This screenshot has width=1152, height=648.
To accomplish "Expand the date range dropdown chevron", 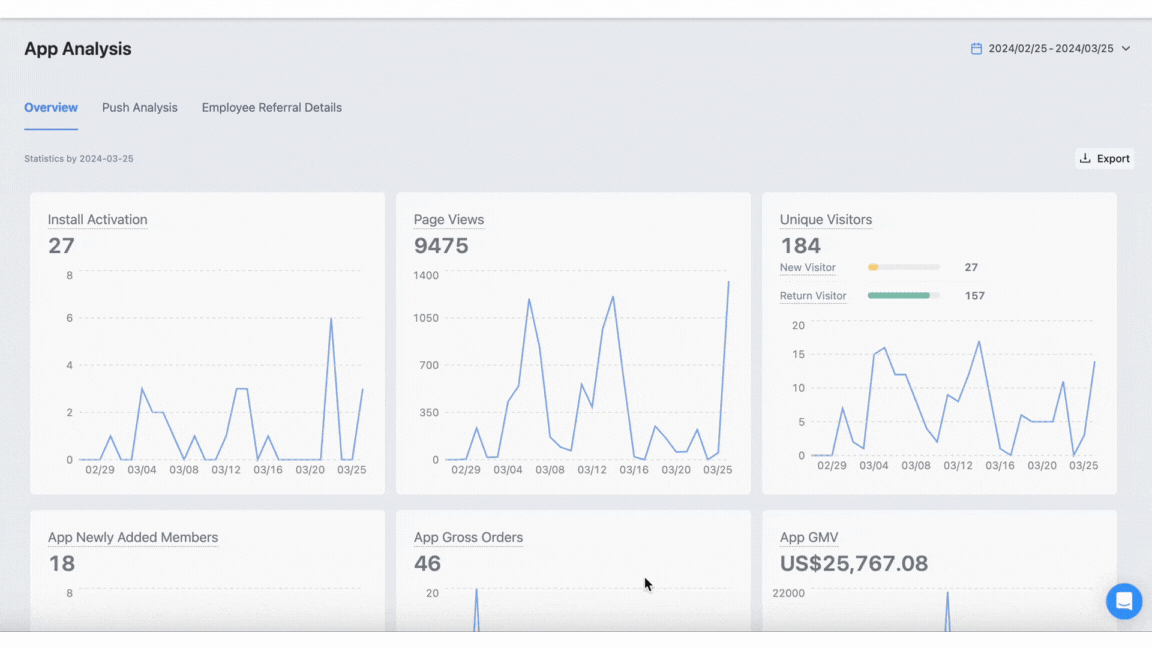I will click(x=1126, y=48).
